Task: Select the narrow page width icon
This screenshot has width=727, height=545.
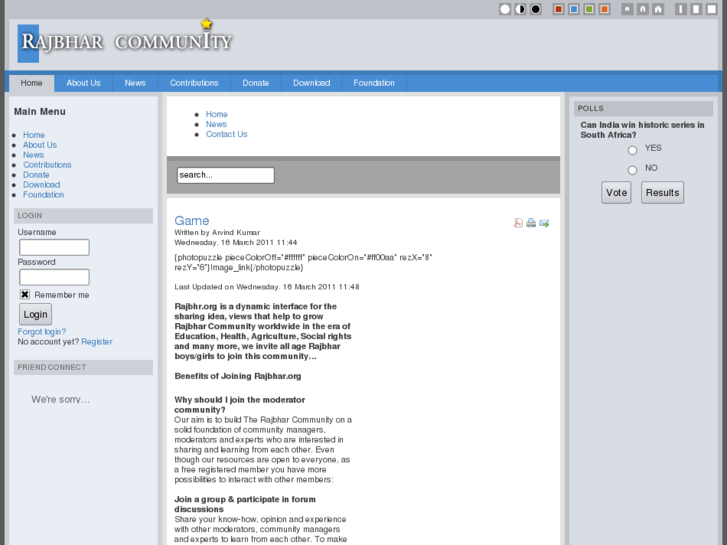Action: point(681,9)
